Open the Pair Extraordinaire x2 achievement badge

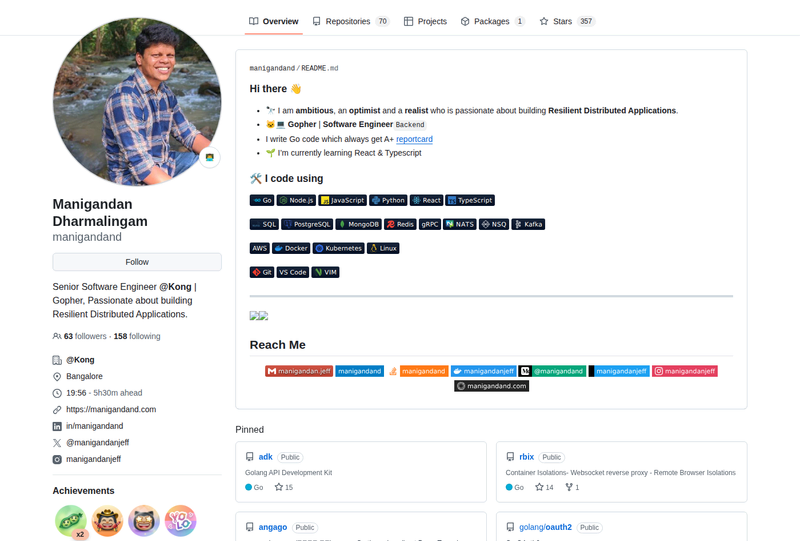click(71, 521)
